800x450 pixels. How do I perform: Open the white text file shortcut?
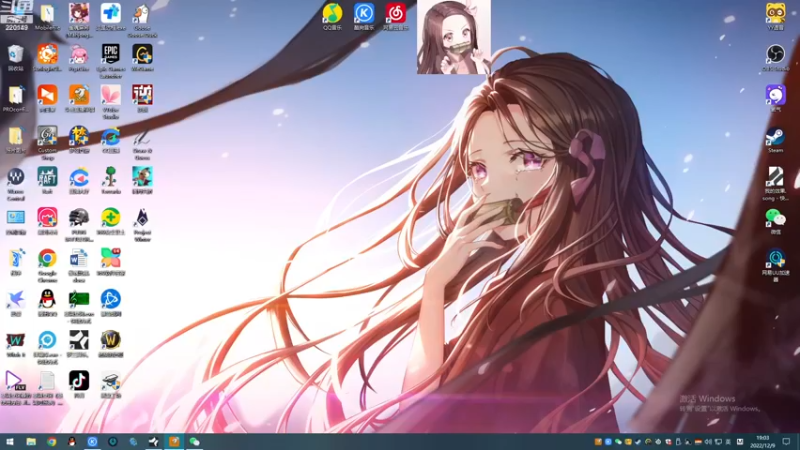47,381
